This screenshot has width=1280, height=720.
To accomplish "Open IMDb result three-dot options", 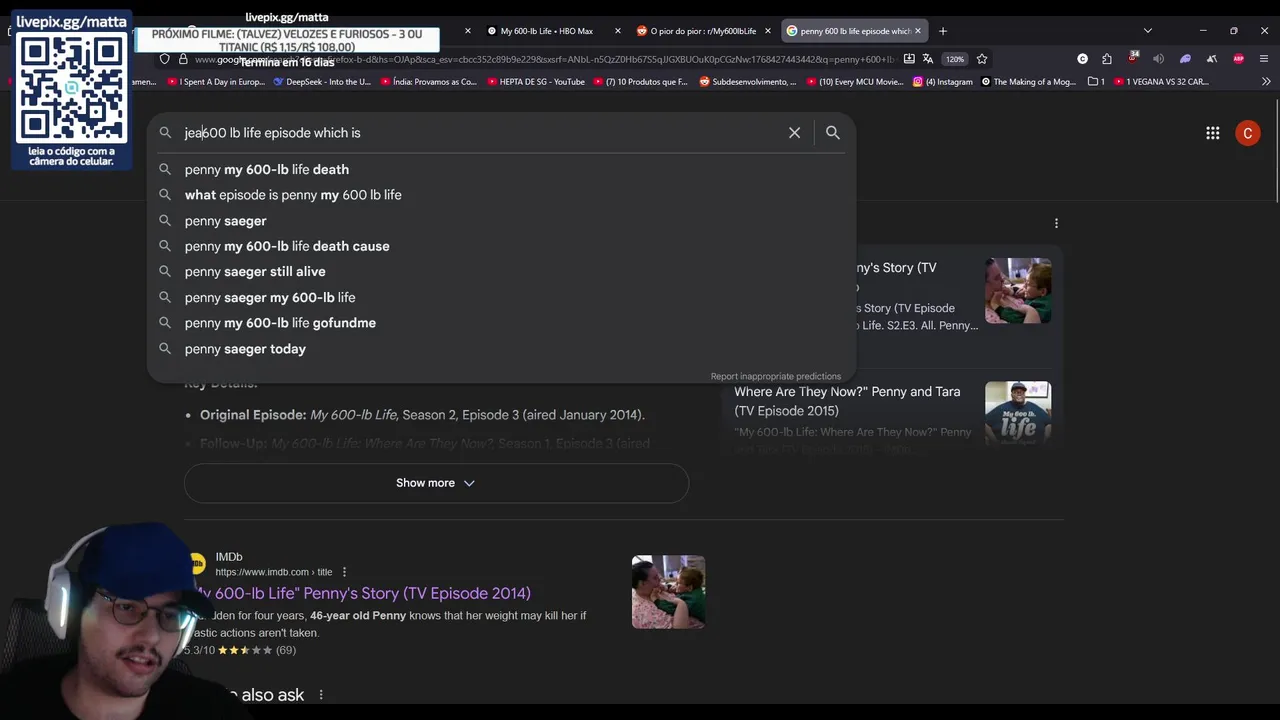I will 344,572.
